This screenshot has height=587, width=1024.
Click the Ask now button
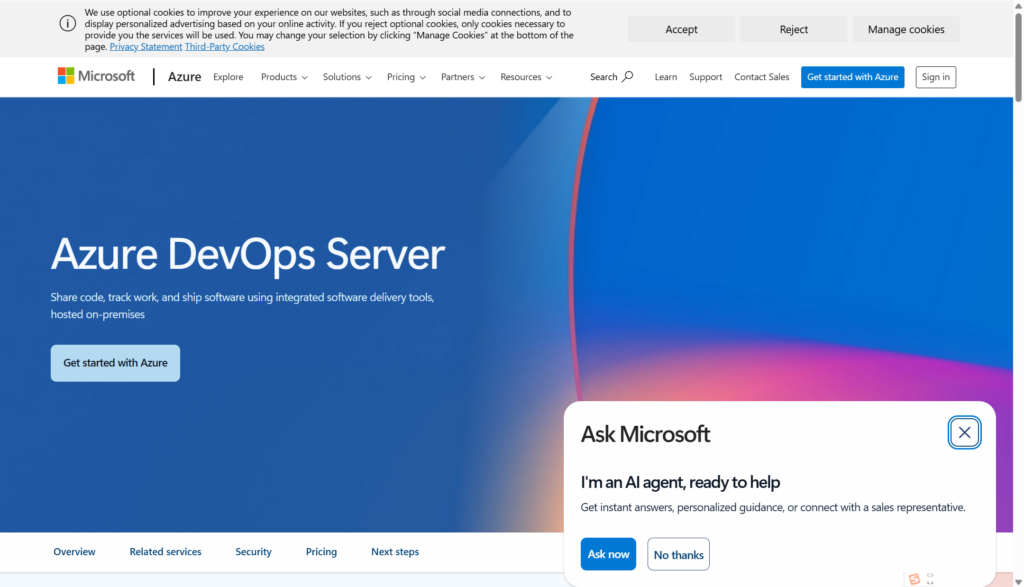(x=608, y=554)
